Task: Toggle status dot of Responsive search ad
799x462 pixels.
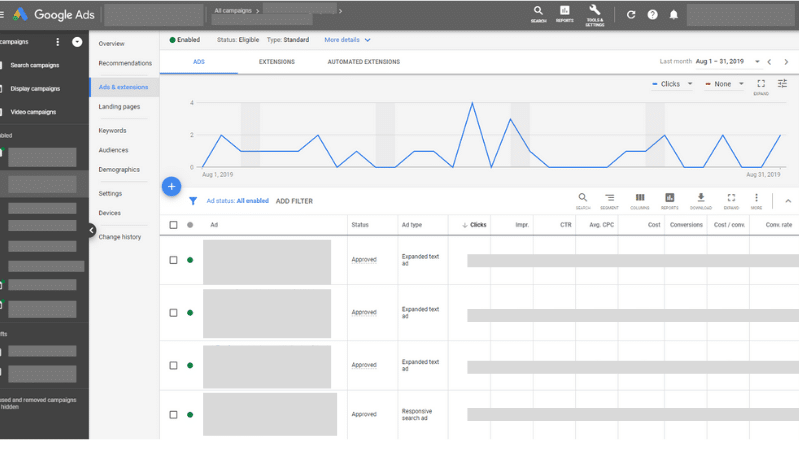Action: pos(190,415)
